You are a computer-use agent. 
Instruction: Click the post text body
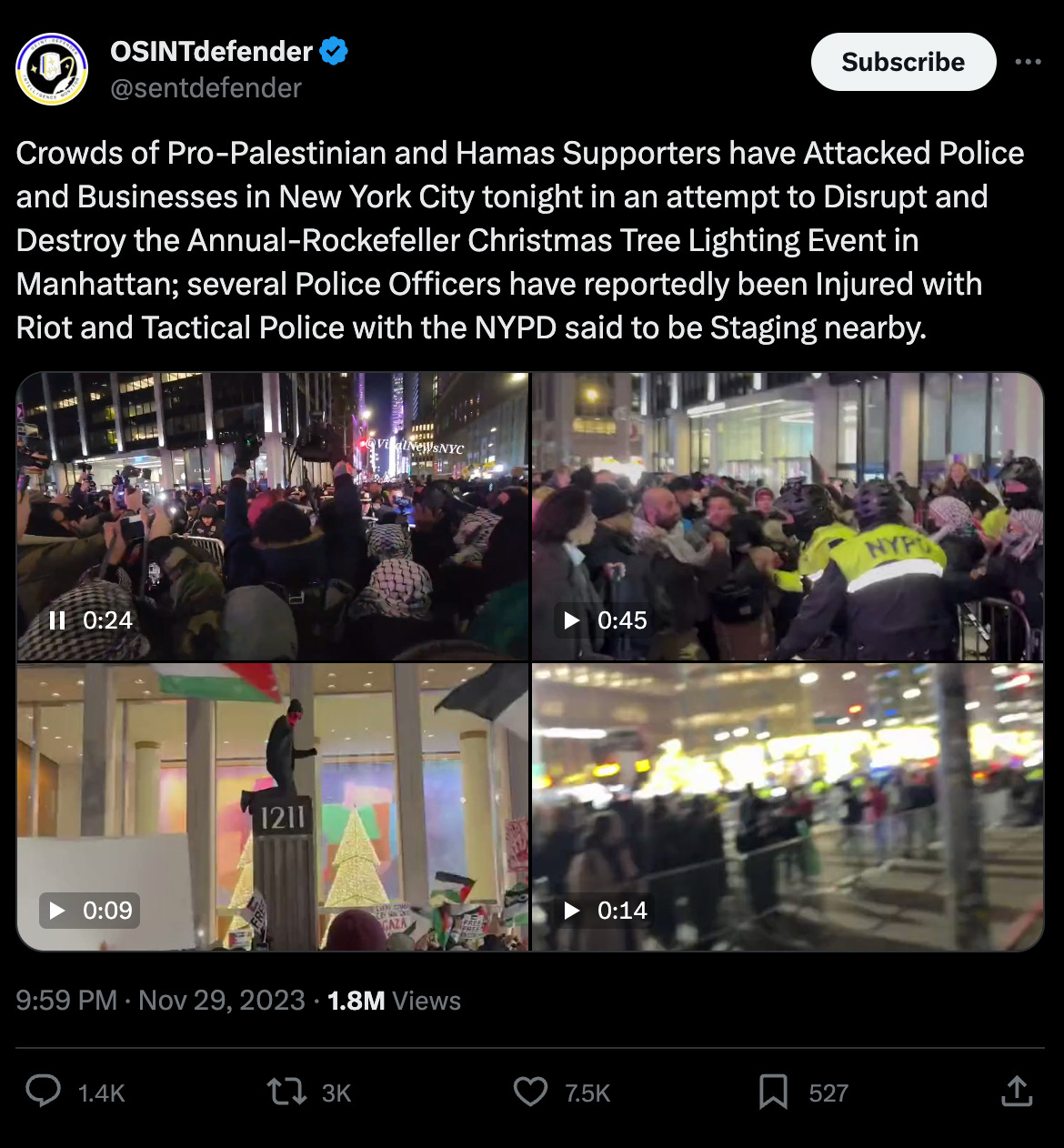click(520, 240)
